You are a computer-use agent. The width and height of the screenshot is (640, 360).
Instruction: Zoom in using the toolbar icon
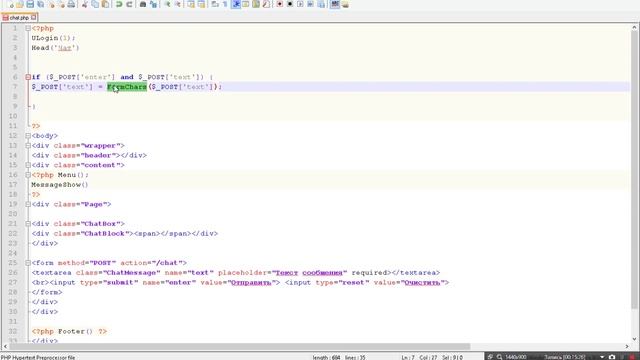167,4
